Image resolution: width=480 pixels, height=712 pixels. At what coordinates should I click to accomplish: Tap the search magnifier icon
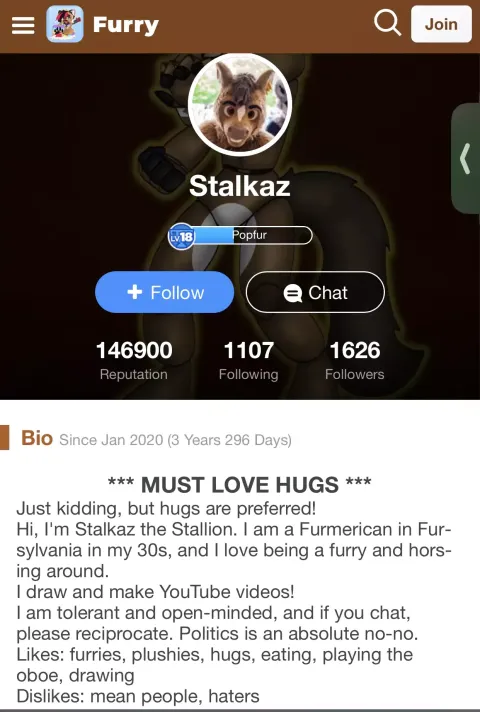387,23
